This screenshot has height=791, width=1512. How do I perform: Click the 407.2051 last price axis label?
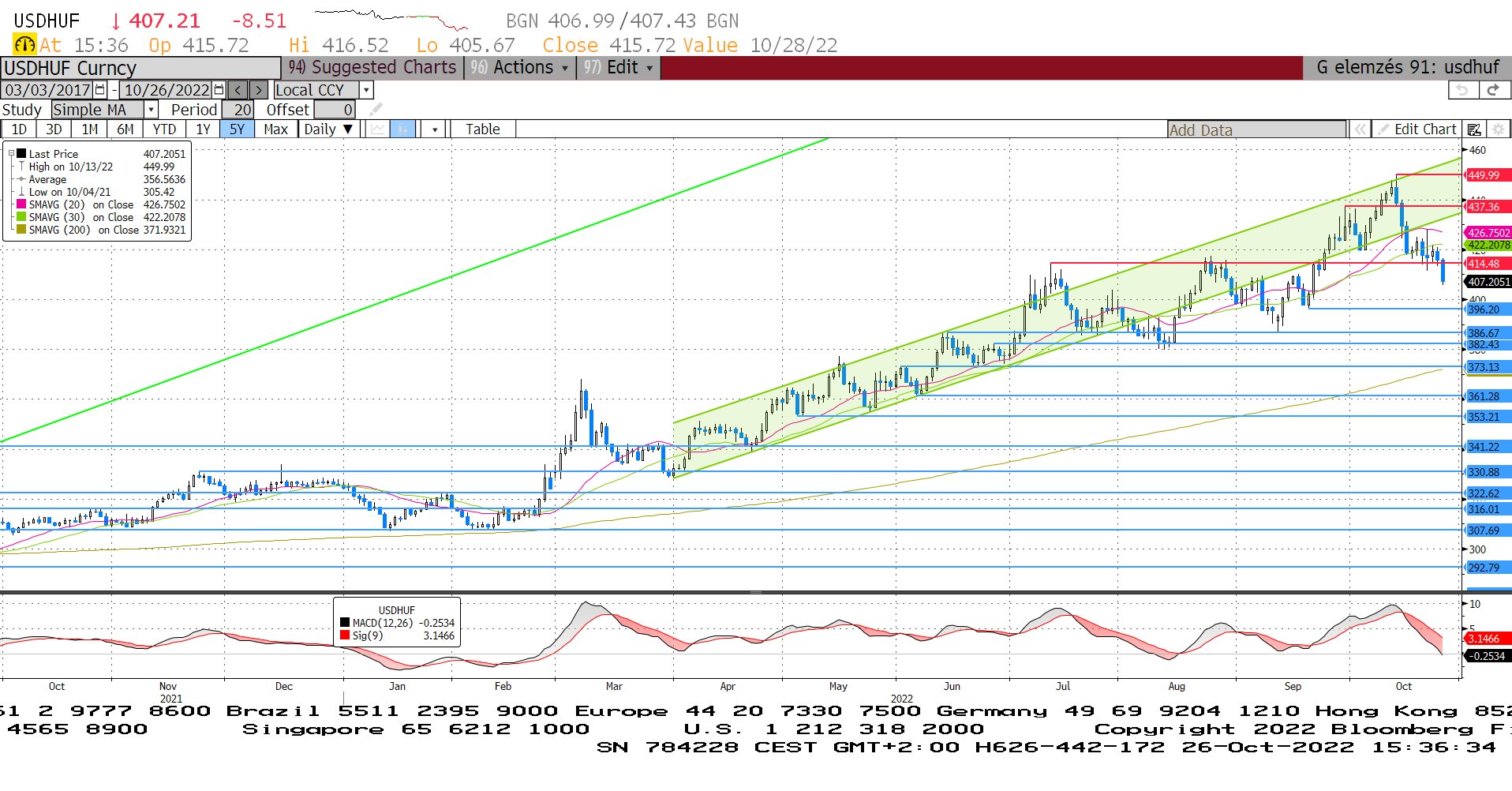point(1488,282)
